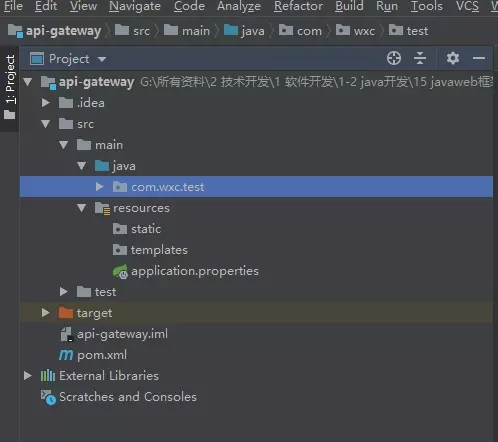498x442 pixels.
Task: Click the api-gateway.iml file icon
Action: 66,334
